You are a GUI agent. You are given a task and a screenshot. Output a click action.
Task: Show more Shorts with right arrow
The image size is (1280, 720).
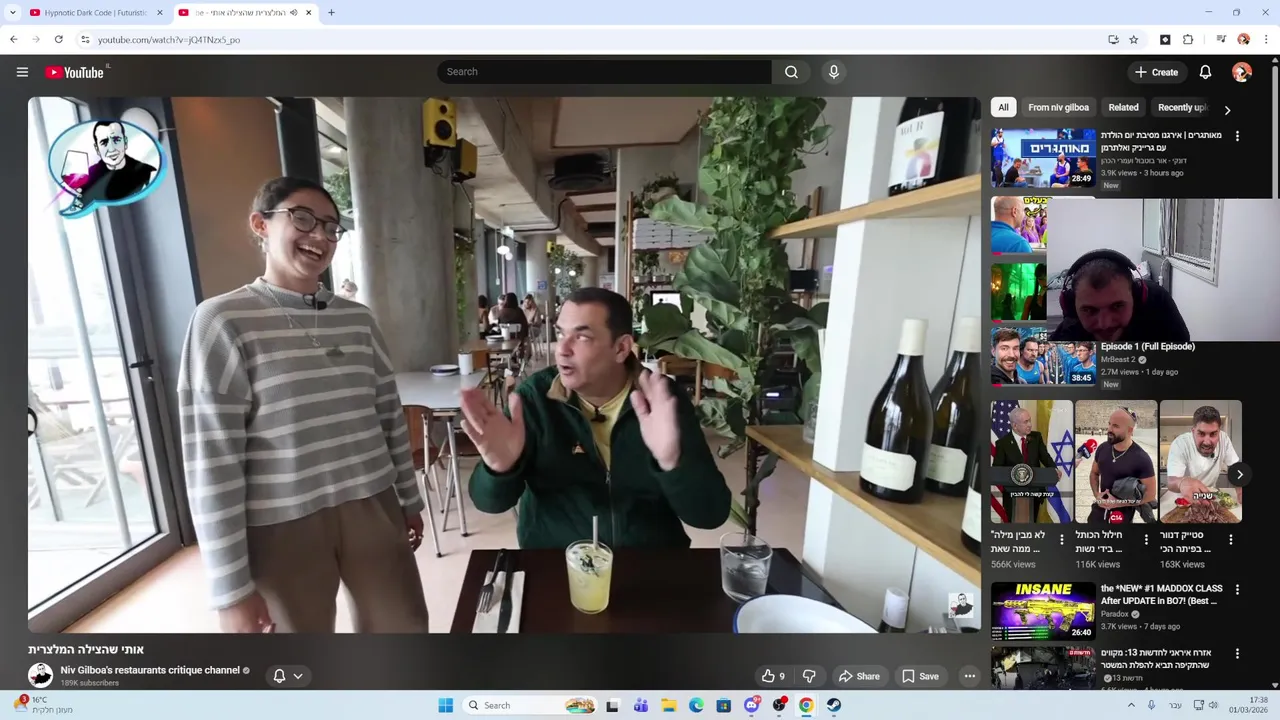[1239, 475]
